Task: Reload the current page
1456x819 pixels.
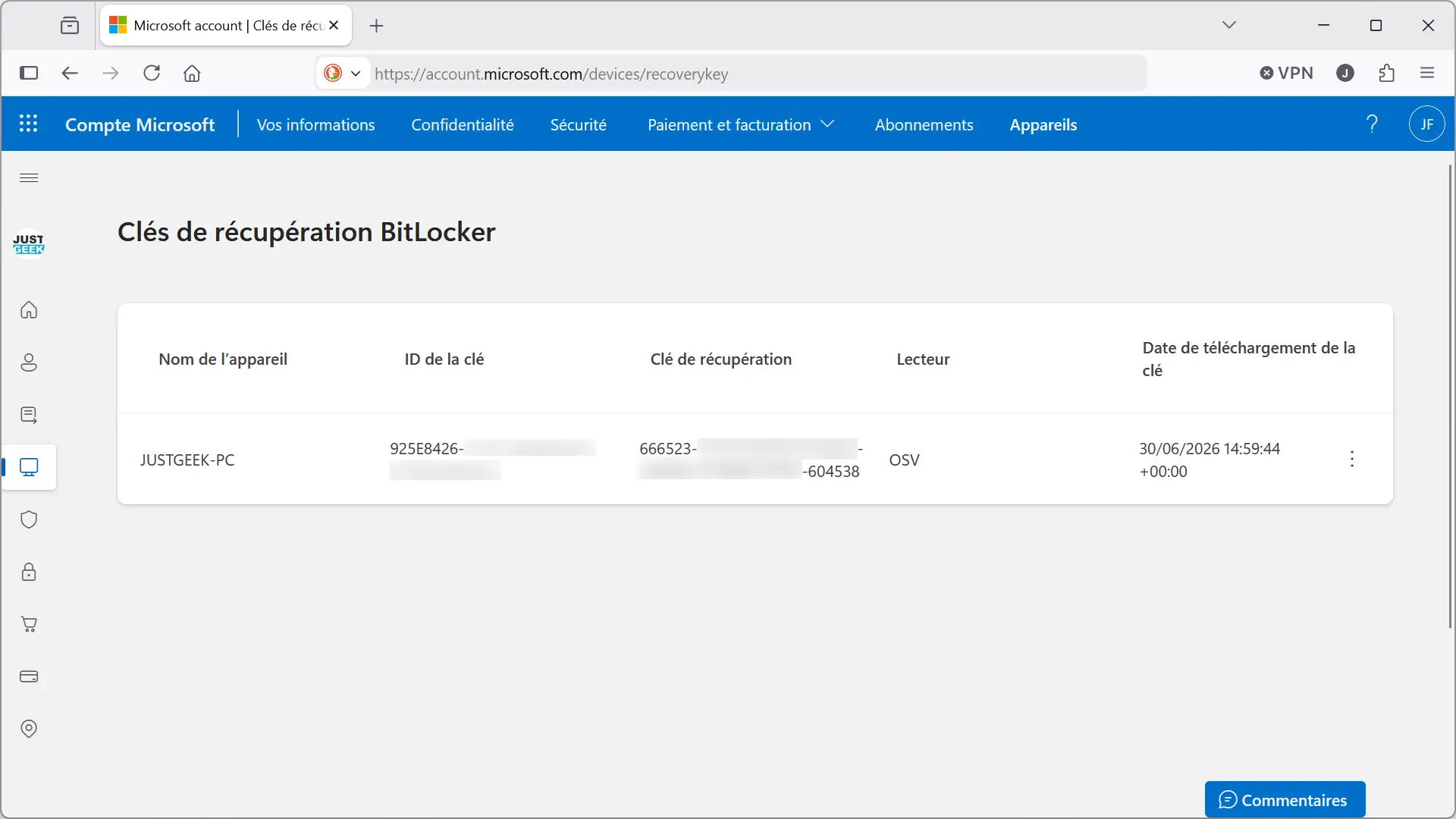Action: [152, 73]
